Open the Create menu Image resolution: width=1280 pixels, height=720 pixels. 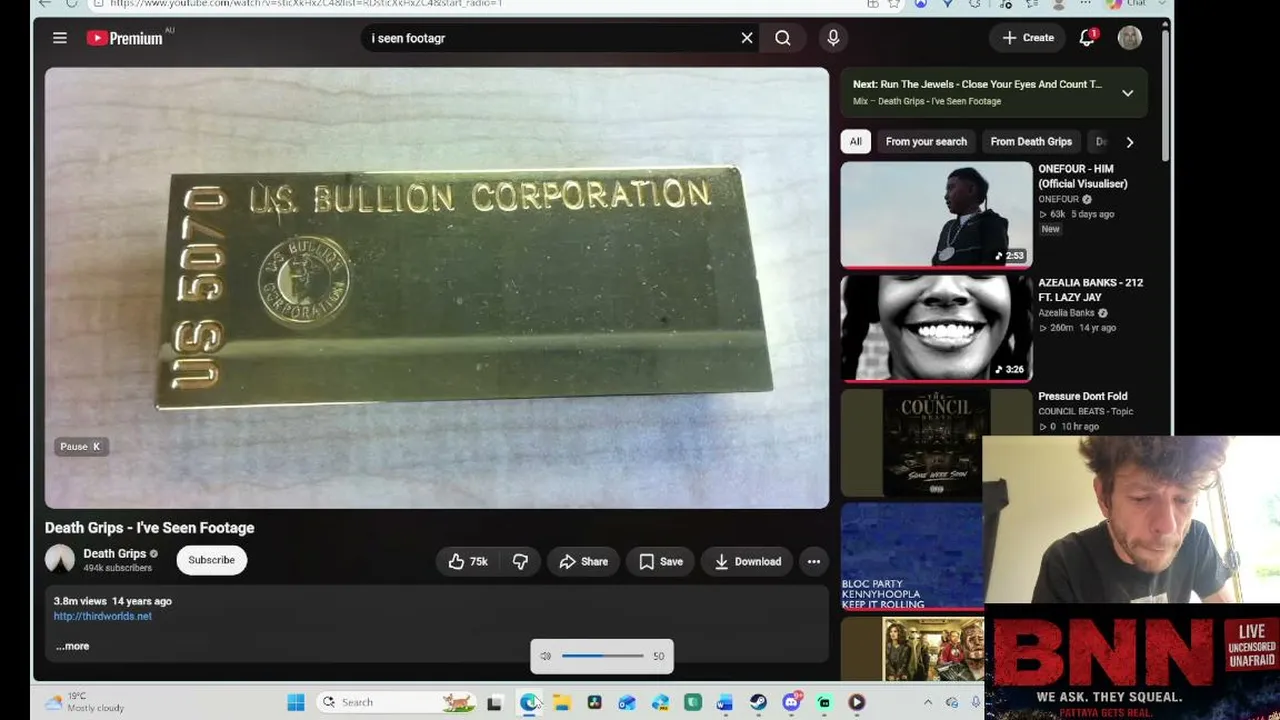point(1028,38)
